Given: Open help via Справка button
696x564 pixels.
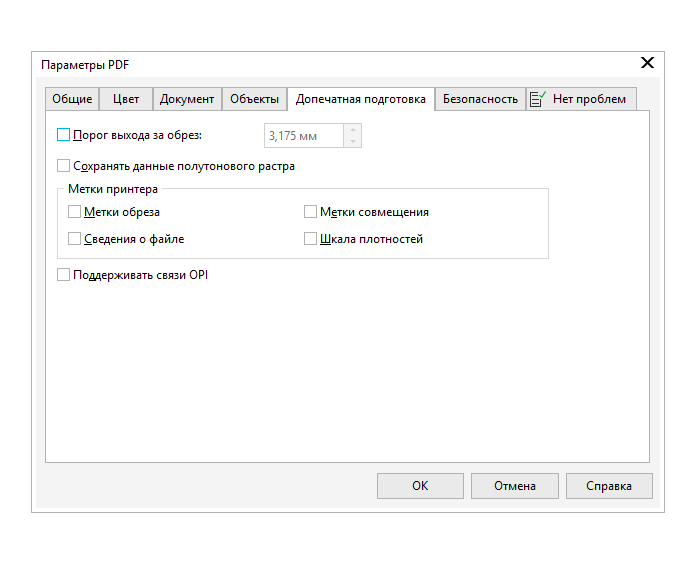Looking at the screenshot, I should coord(609,486).
